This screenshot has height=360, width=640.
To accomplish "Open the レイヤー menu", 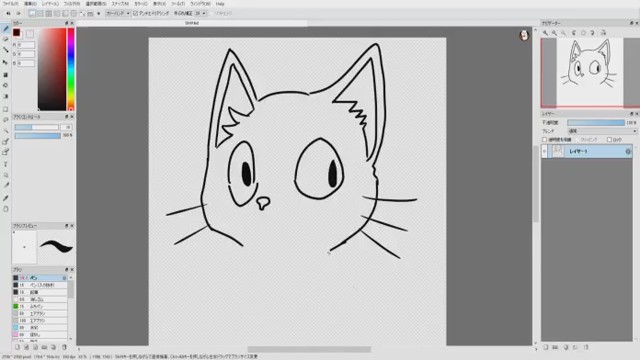I will pos(50,4).
